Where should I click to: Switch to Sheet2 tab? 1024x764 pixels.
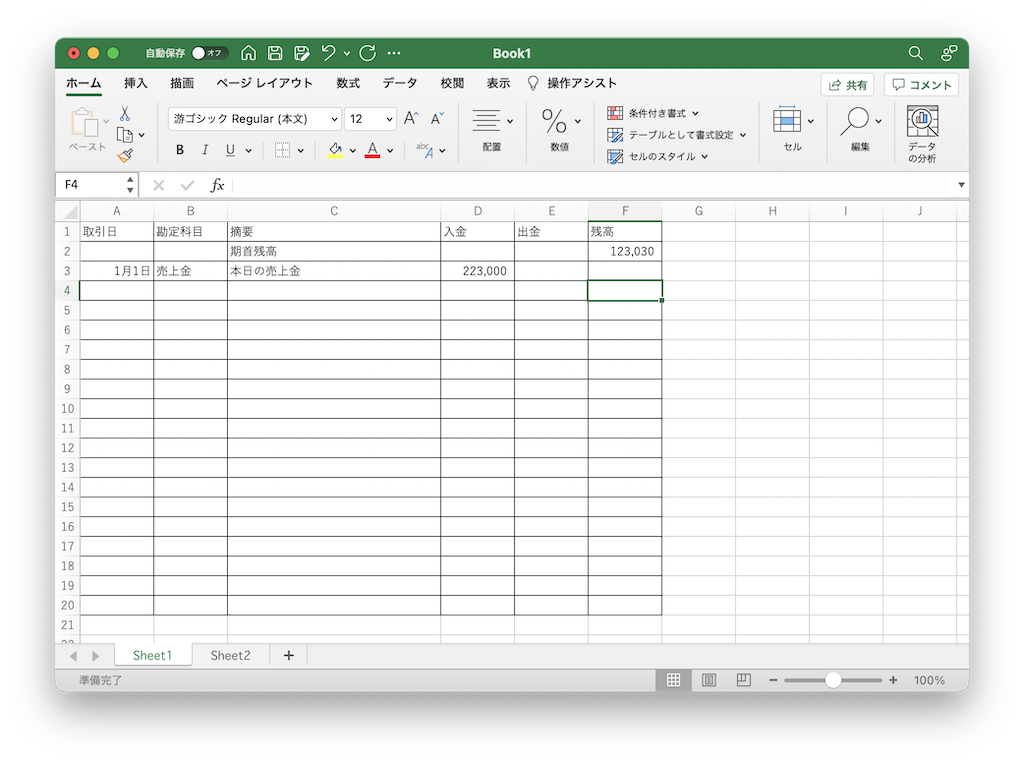(x=230, y=656)
